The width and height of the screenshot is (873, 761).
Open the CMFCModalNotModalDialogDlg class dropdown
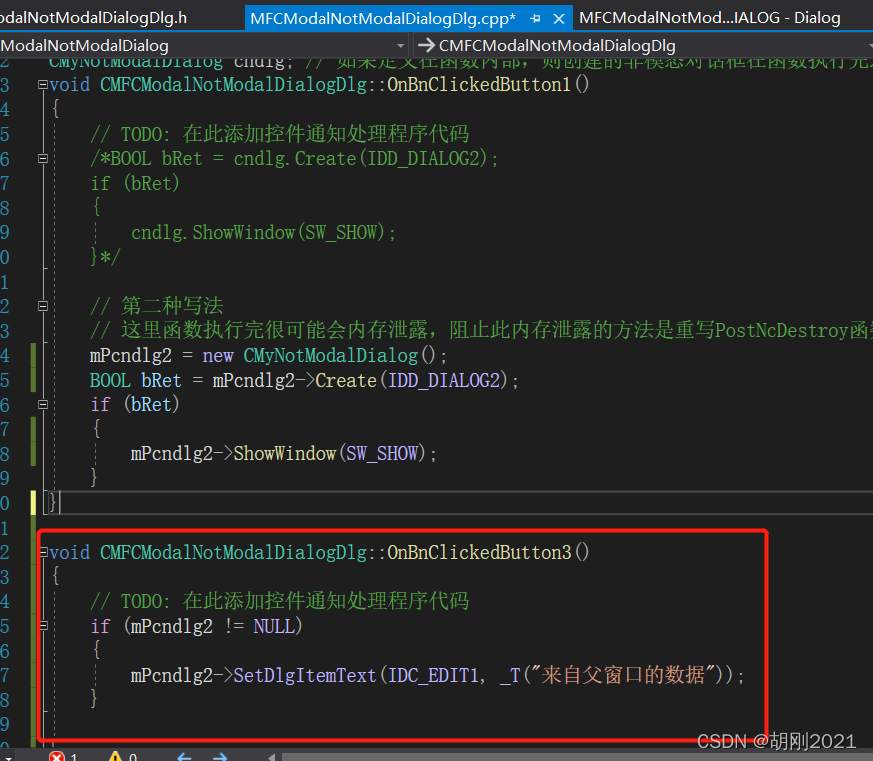coord(644,46)
